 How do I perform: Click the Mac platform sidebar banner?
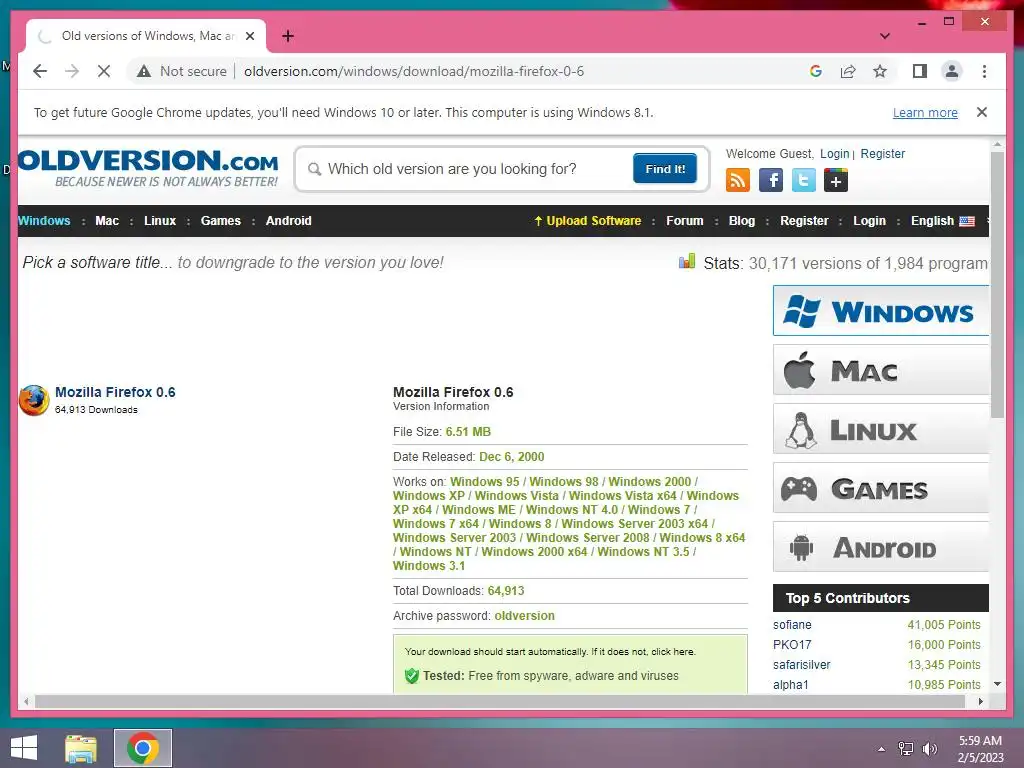pyautogui.click(x=881, y=370)
